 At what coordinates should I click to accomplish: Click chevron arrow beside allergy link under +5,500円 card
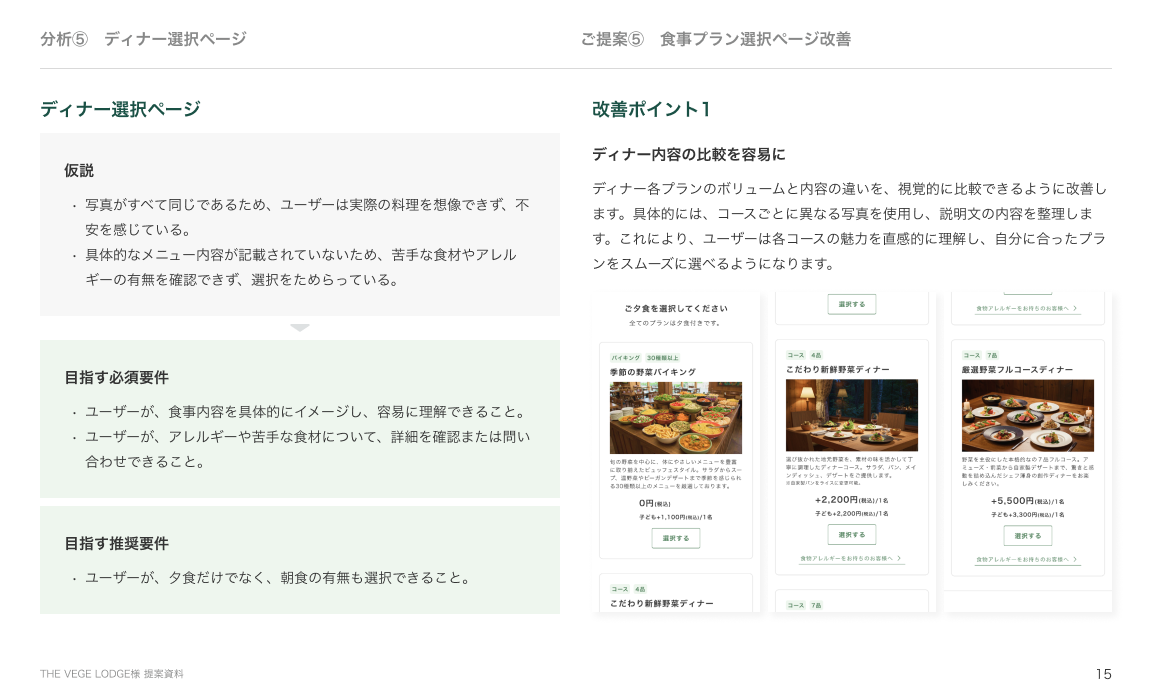tap(1075, 560)
